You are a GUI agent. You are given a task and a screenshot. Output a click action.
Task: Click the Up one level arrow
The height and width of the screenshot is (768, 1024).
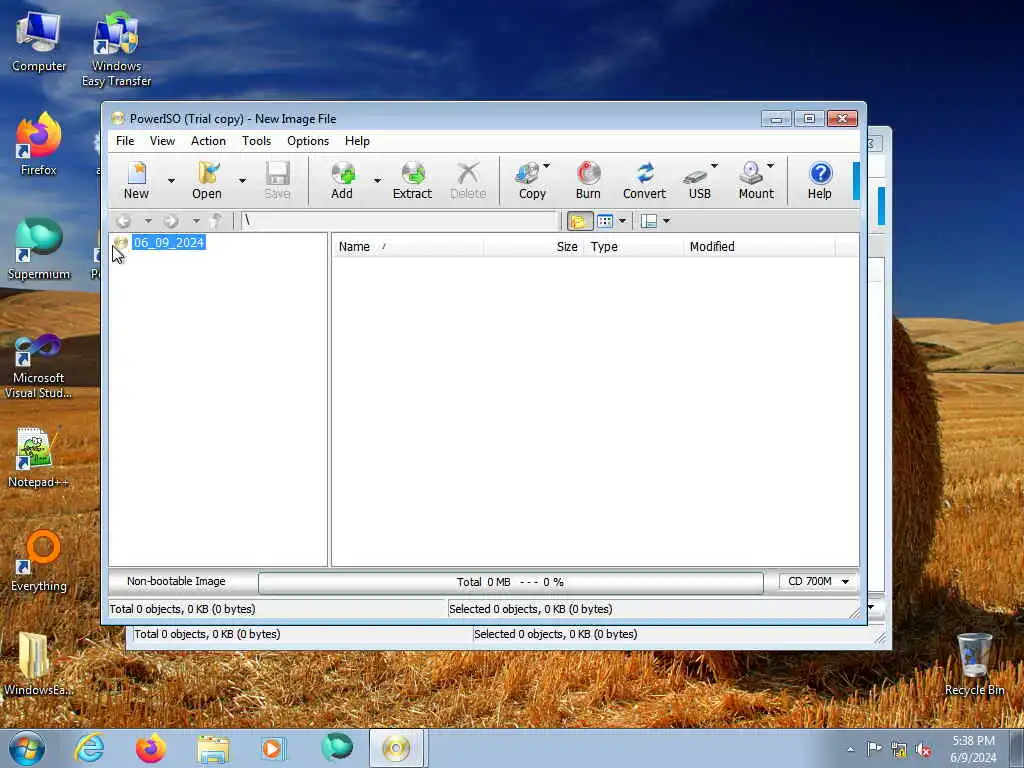tap(216, 221)
